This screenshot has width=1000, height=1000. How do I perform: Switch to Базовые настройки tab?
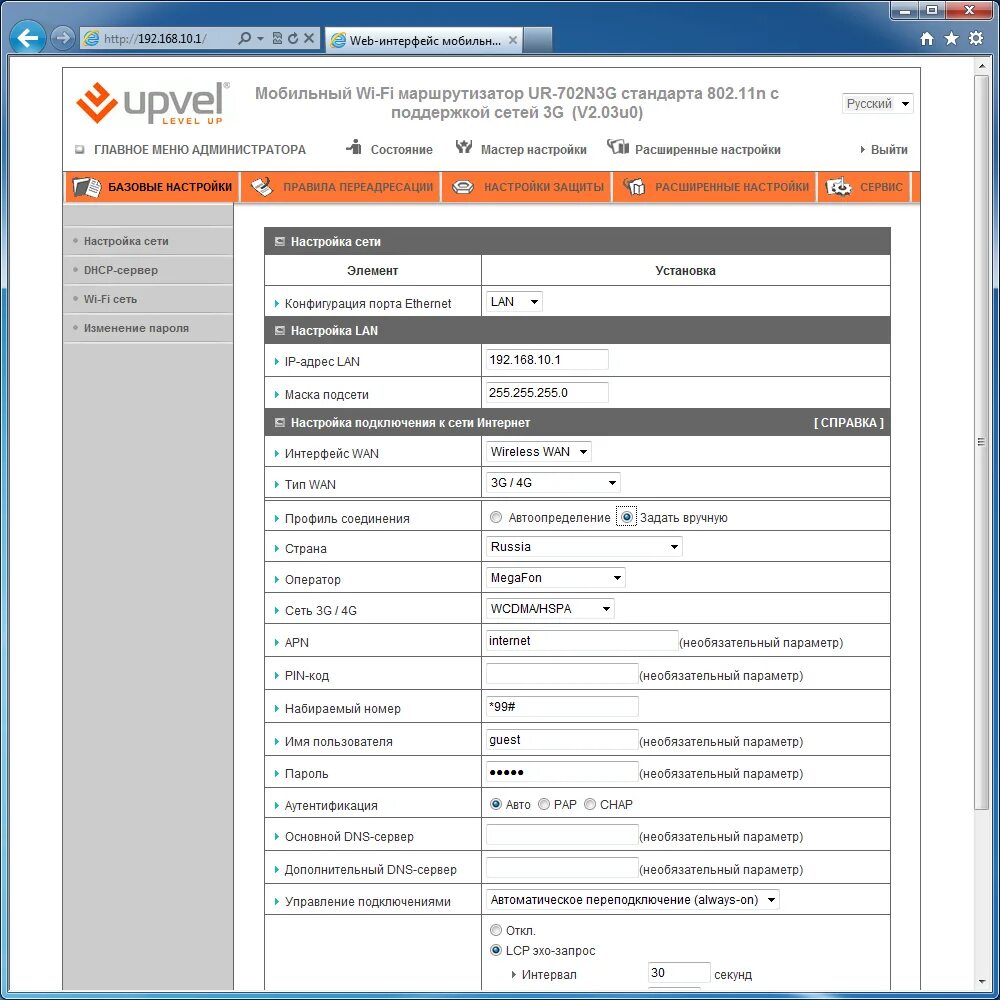(x=152, y=187)
